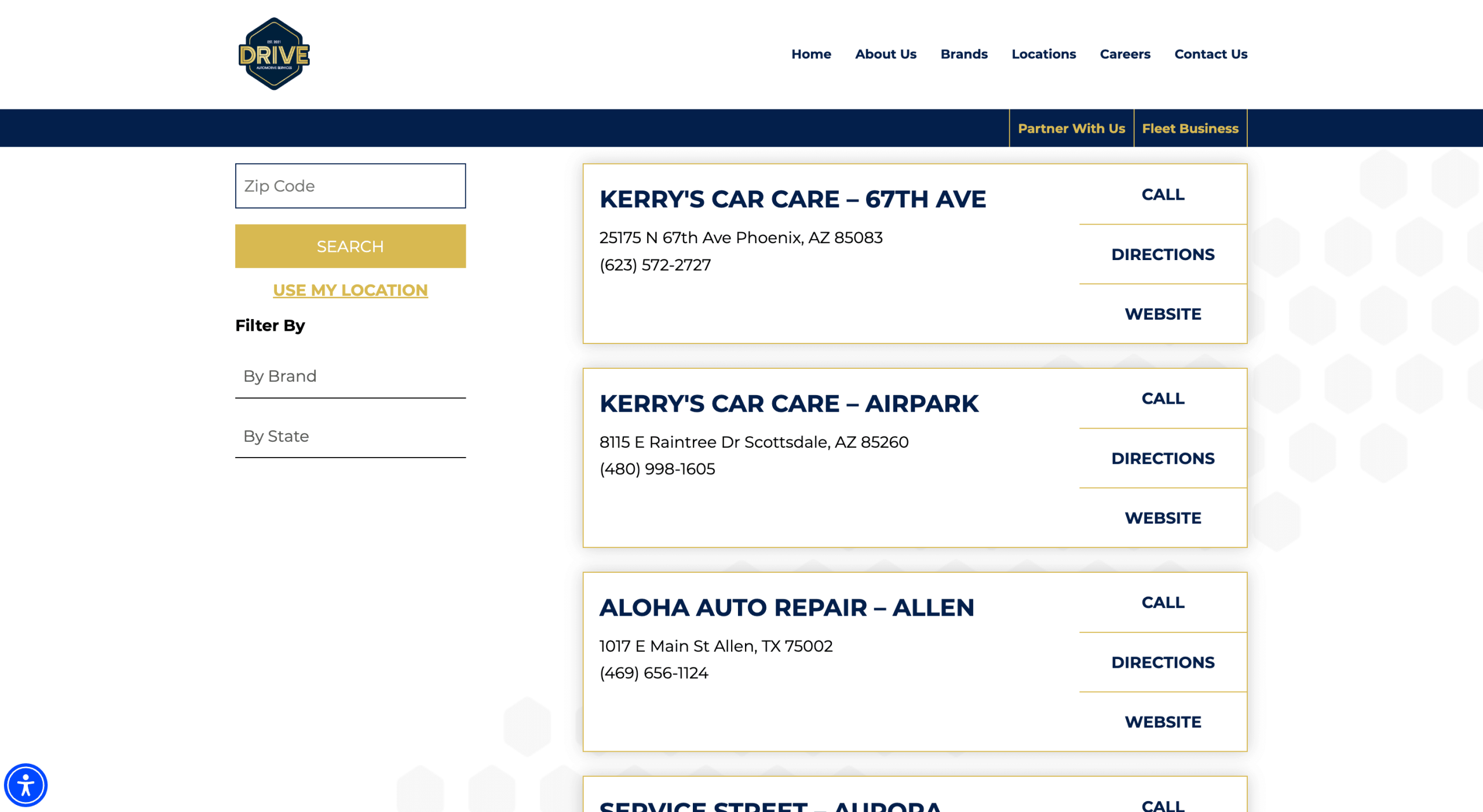Viewport: 1483px width, 812px height.
Task: Get directions to Kerry's Car Care 67th Ave
Action: point(1163,254)
